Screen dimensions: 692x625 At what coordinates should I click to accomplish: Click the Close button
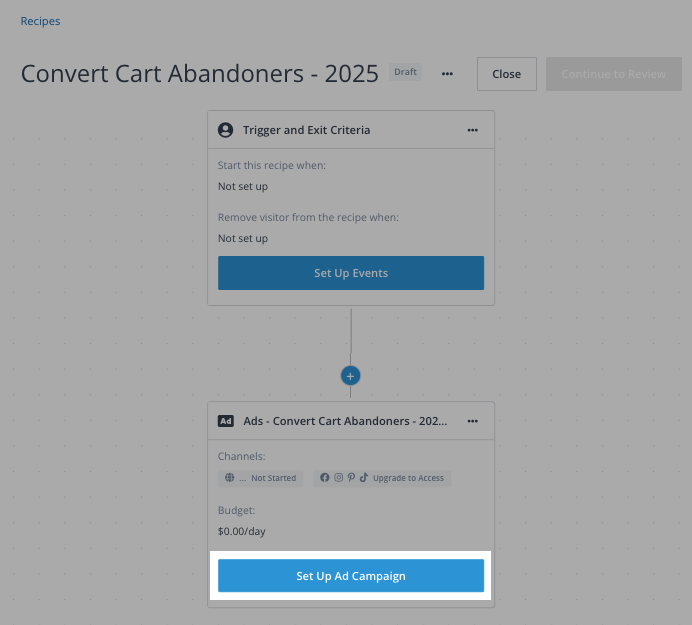[x=507, y=74]
